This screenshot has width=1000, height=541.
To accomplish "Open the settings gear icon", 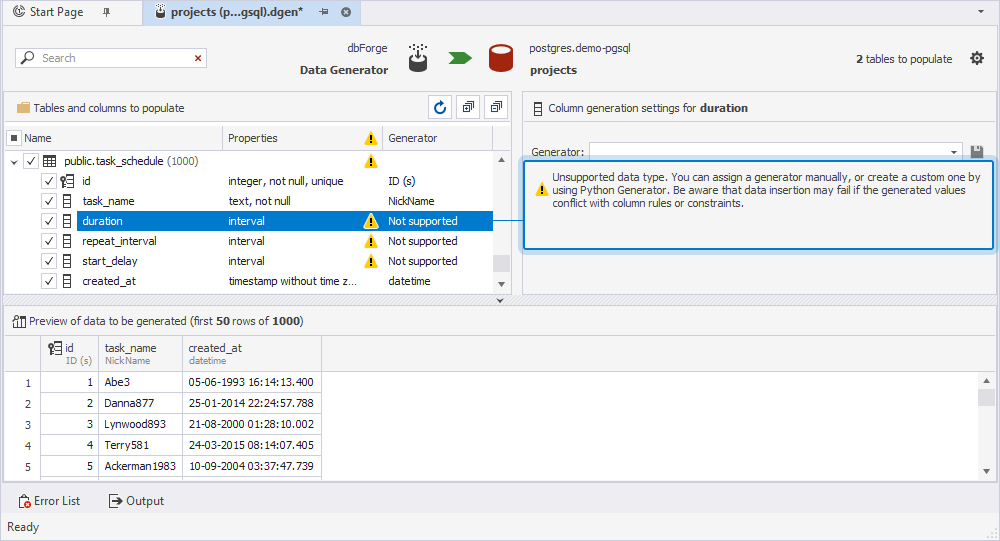I will coord(976,59).
